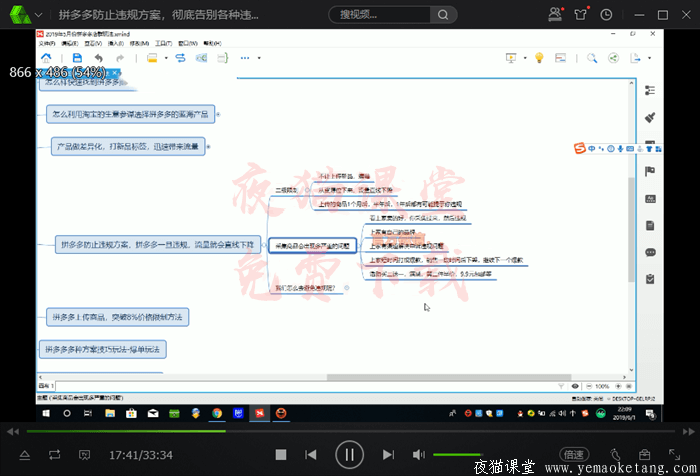The image size is (700, 476).
Task: Open the player logo menu dropdown arrow
Action: [39, 15]
